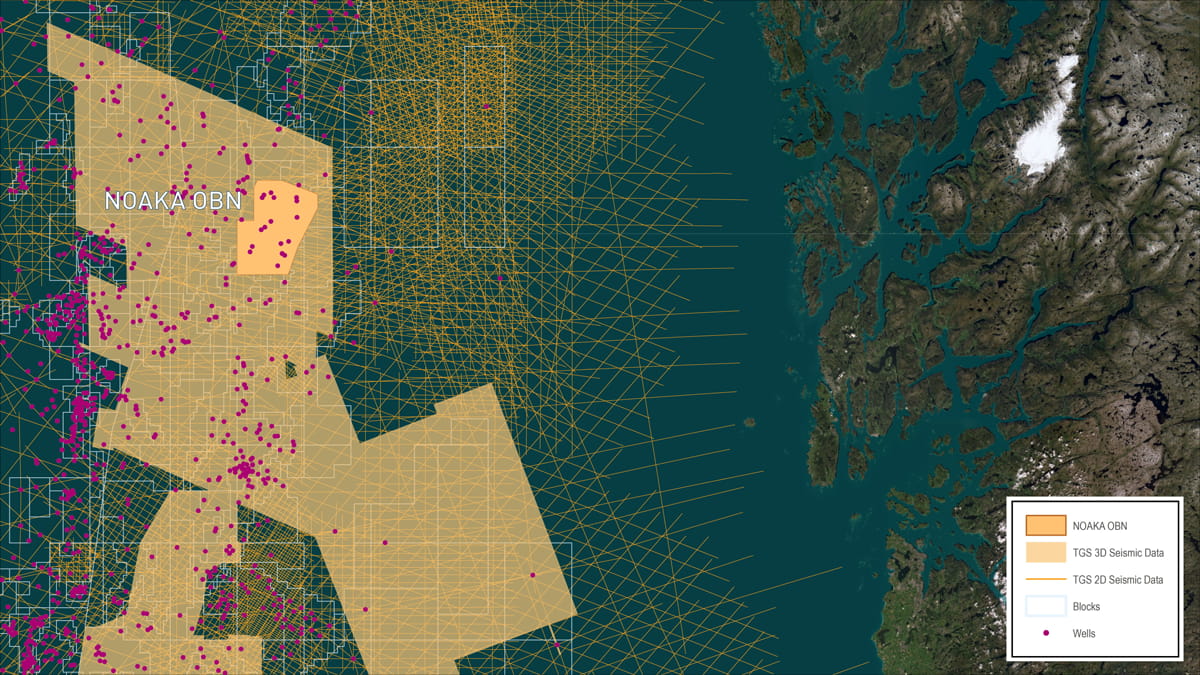Select the Blocks outline symbol in legend

pyautogui.click(x=1045, y=606)
